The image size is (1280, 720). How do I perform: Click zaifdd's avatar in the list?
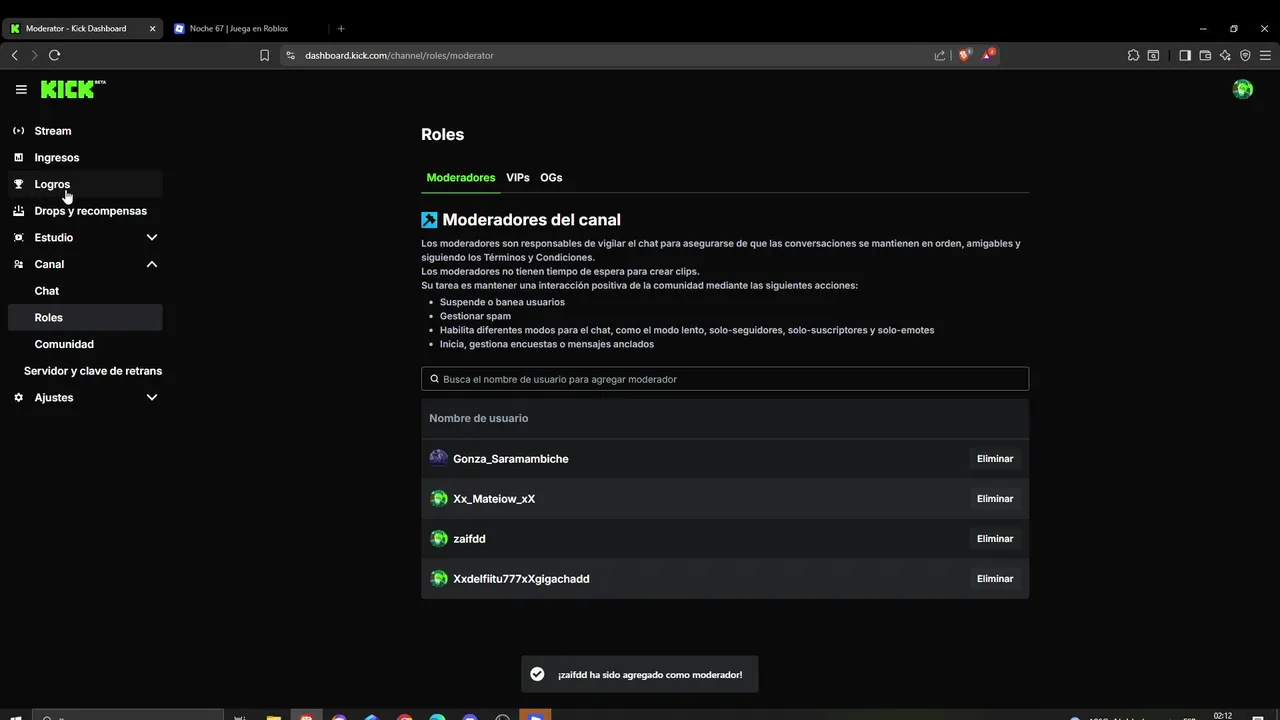(x=438, y=538)
